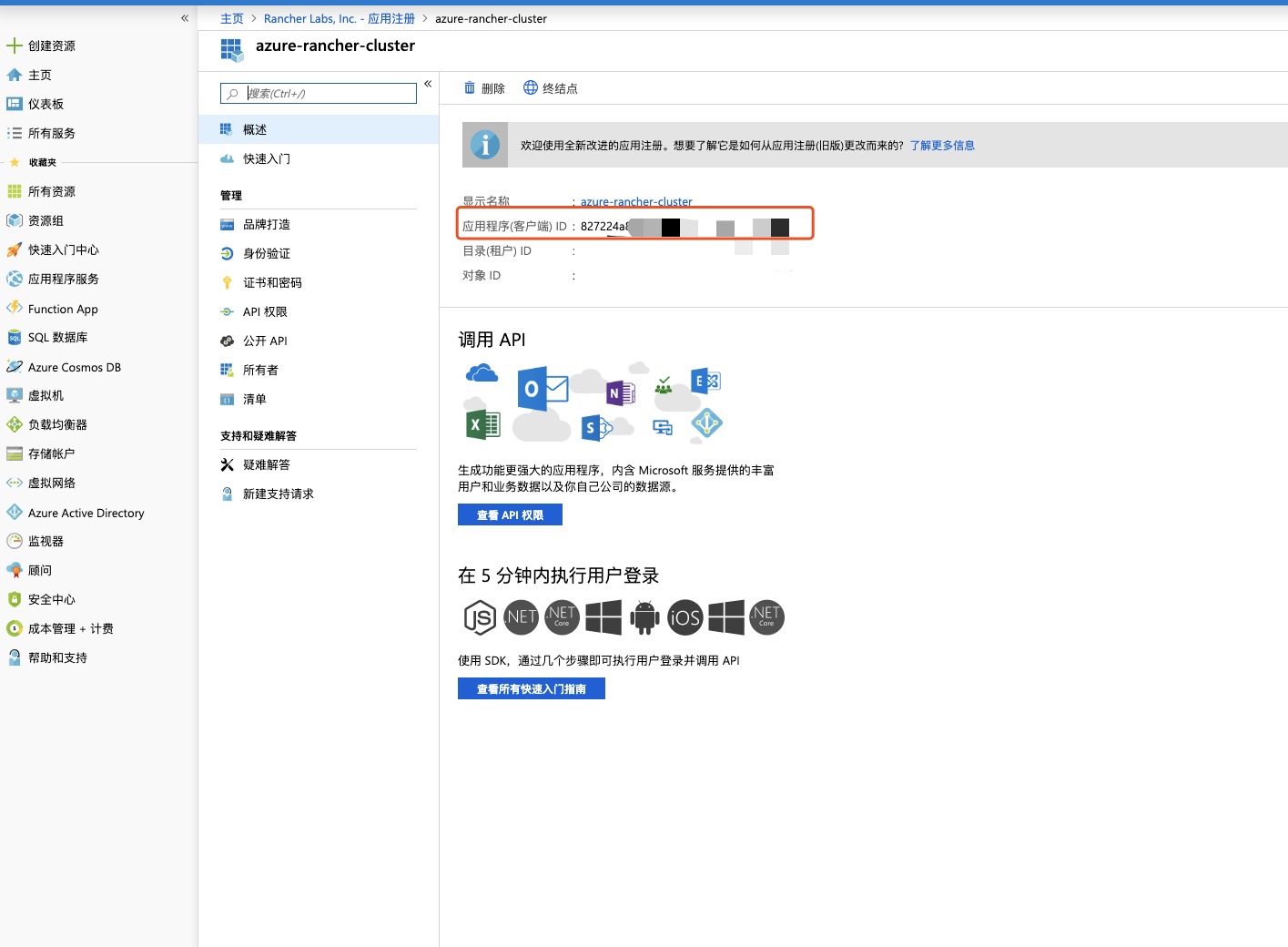Collapse the application resource menu panel

click(428, 84)
